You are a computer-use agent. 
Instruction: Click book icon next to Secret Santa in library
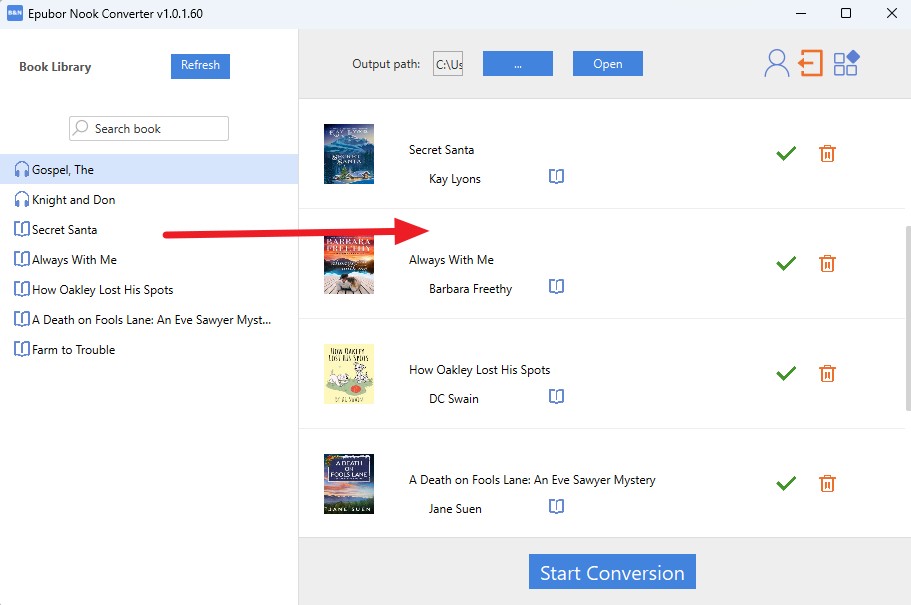pos(21,229)
